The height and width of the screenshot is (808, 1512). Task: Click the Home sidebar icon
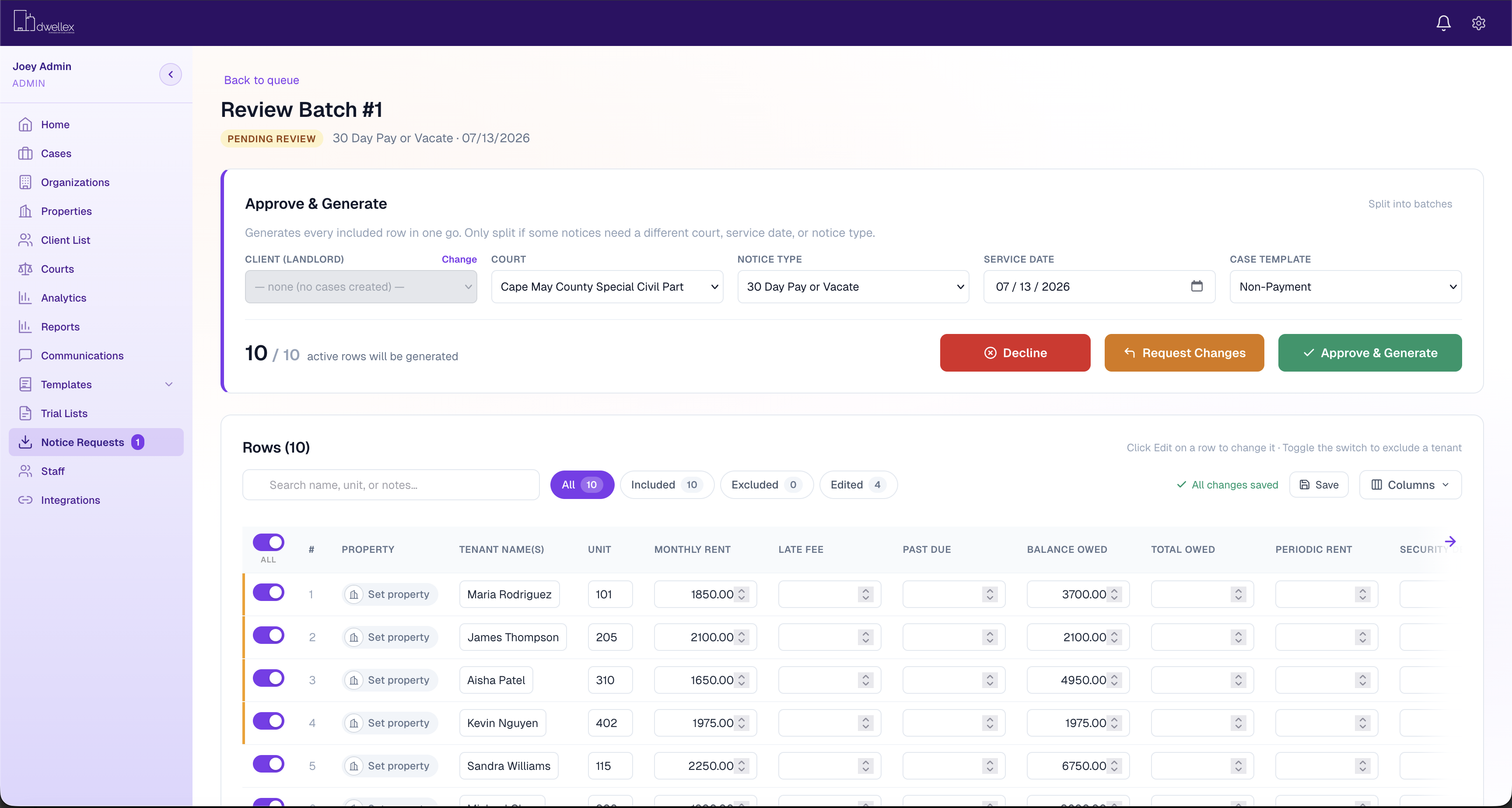pos(25,124)
